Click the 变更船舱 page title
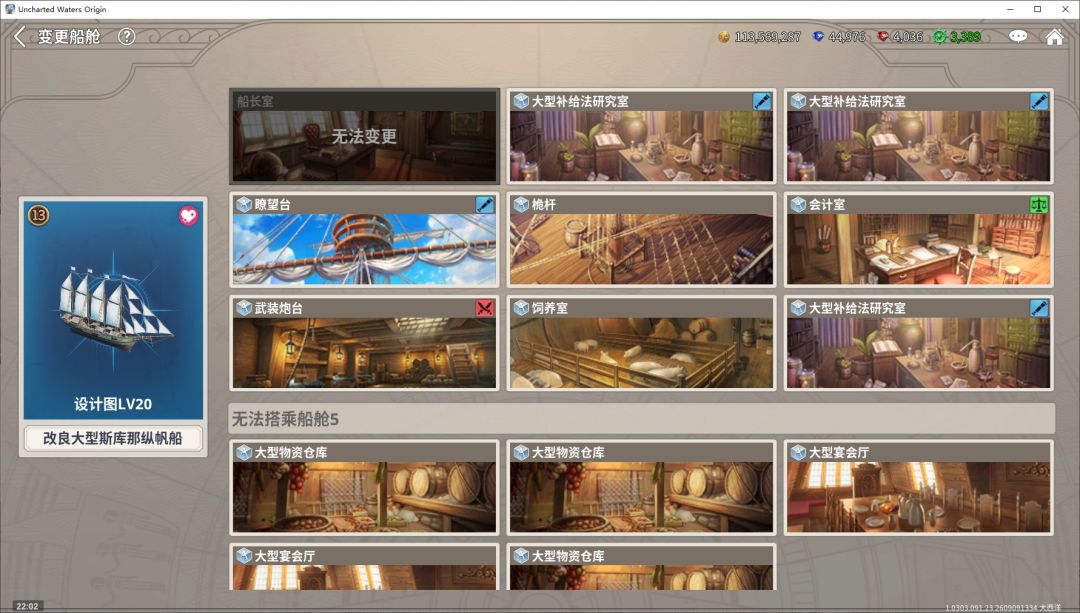The width and height of the screenshot is (1080, 613). (69, 37)
